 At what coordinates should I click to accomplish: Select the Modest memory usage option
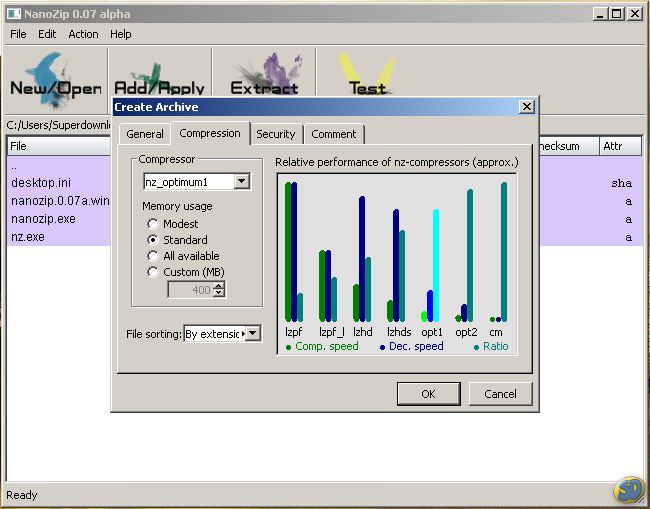172,224
